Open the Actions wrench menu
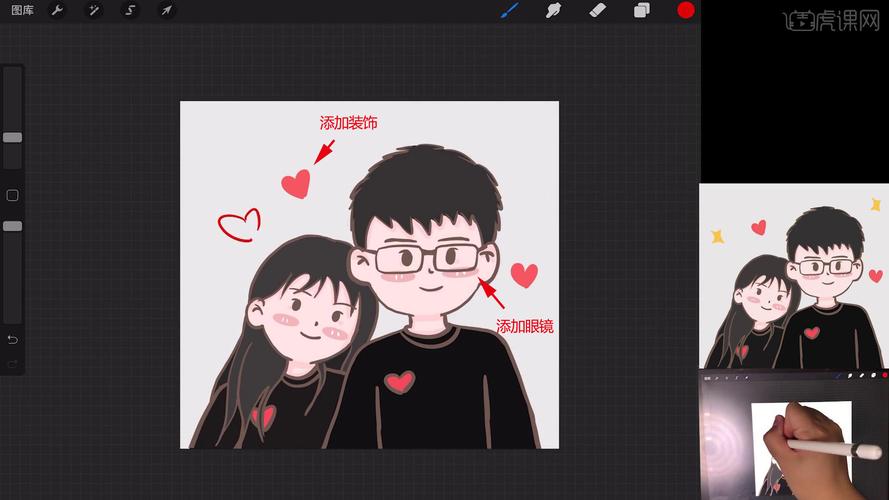 coord(57,10)
